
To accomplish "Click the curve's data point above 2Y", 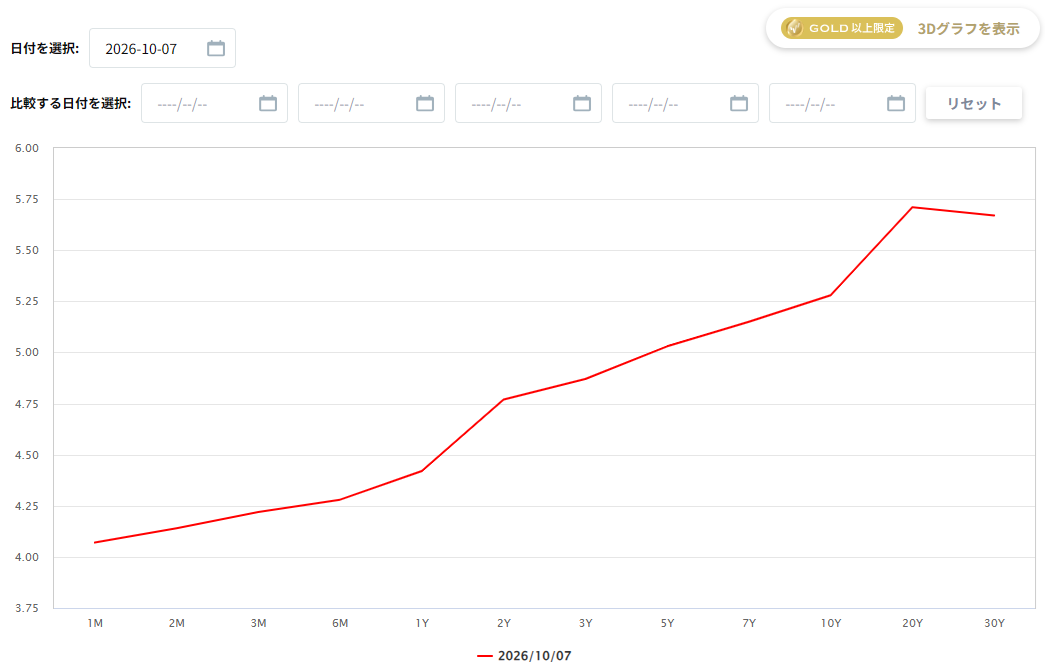I will pyautogui.click(x=504, y=400).
